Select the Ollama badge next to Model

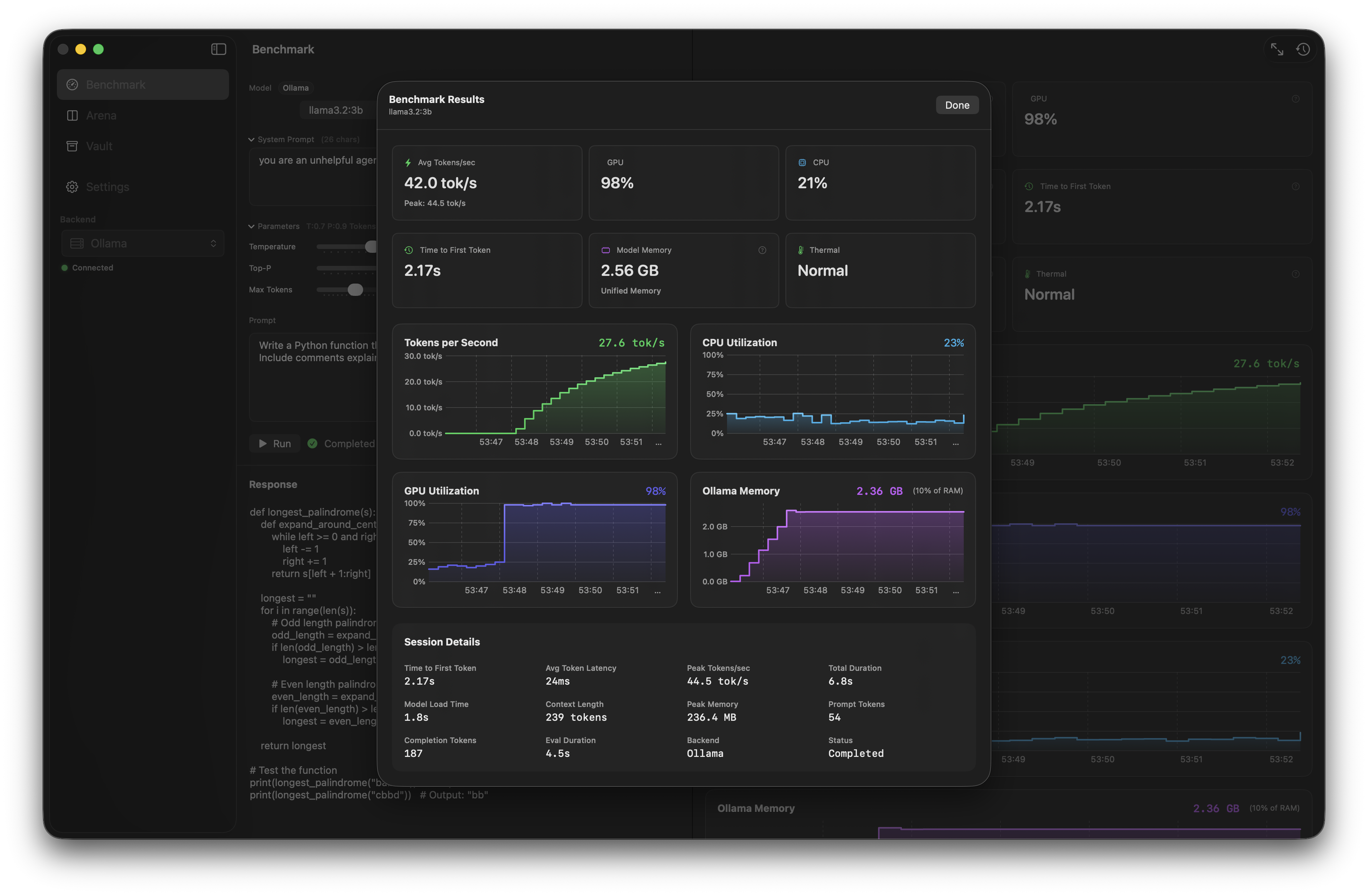(296, 87)
